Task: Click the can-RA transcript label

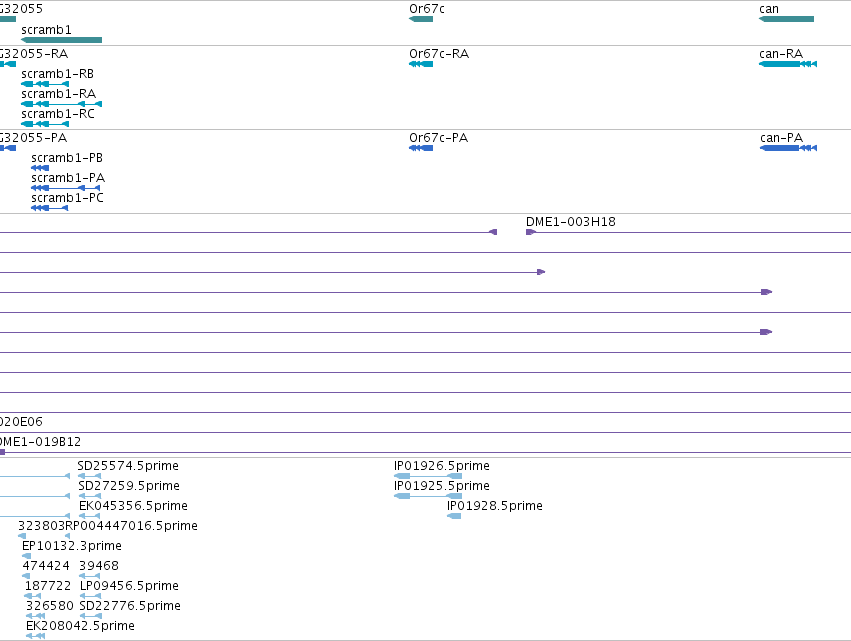Action: pyautogui.click(x=781, y=54)
